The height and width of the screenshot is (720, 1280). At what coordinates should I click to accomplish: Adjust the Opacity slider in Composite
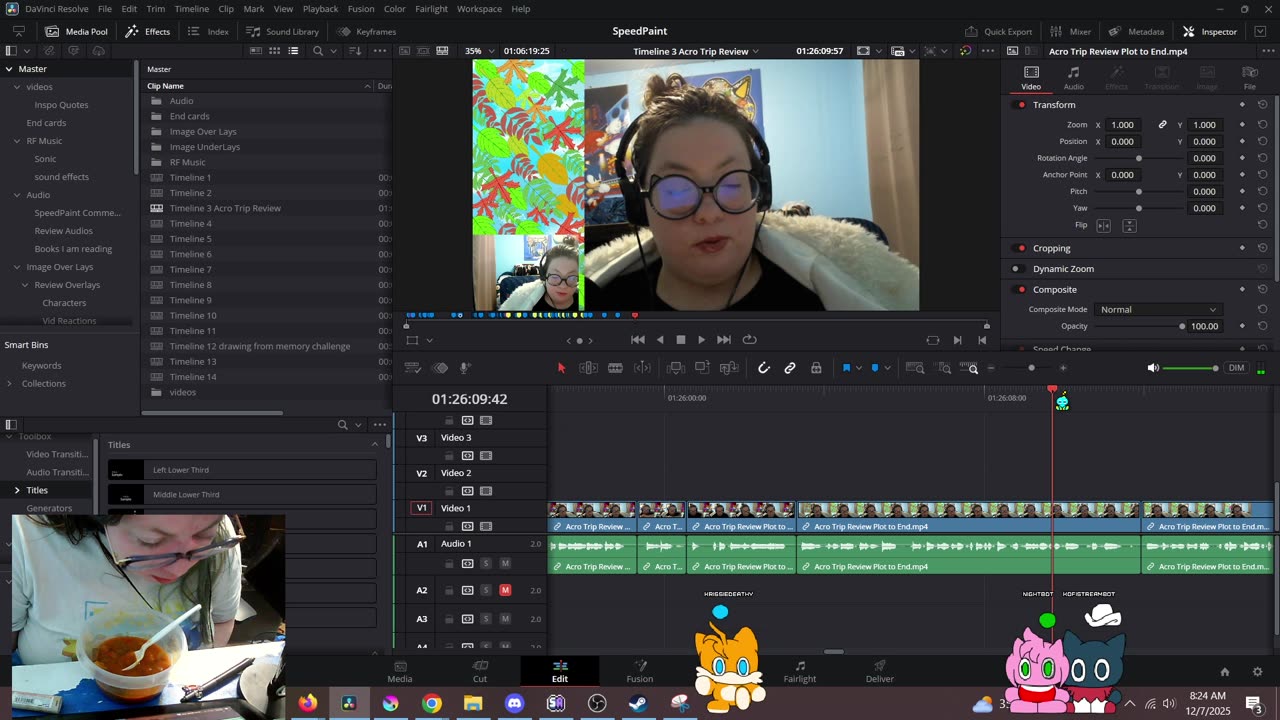pyautogui.click(x=1181, y=326)
